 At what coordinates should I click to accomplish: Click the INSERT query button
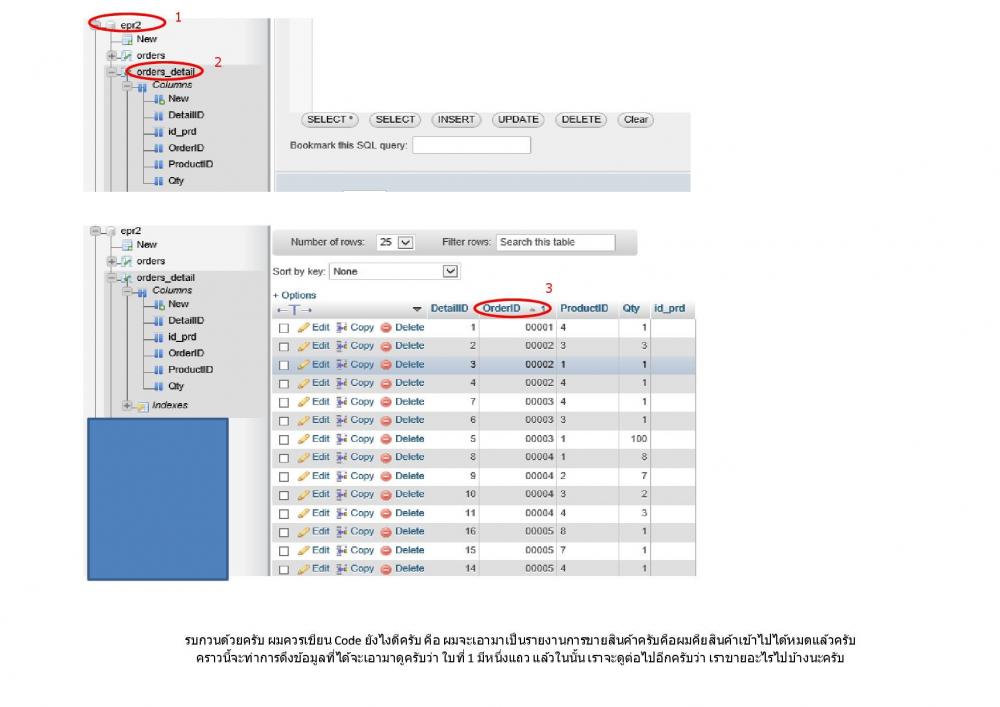coord(456,120)
